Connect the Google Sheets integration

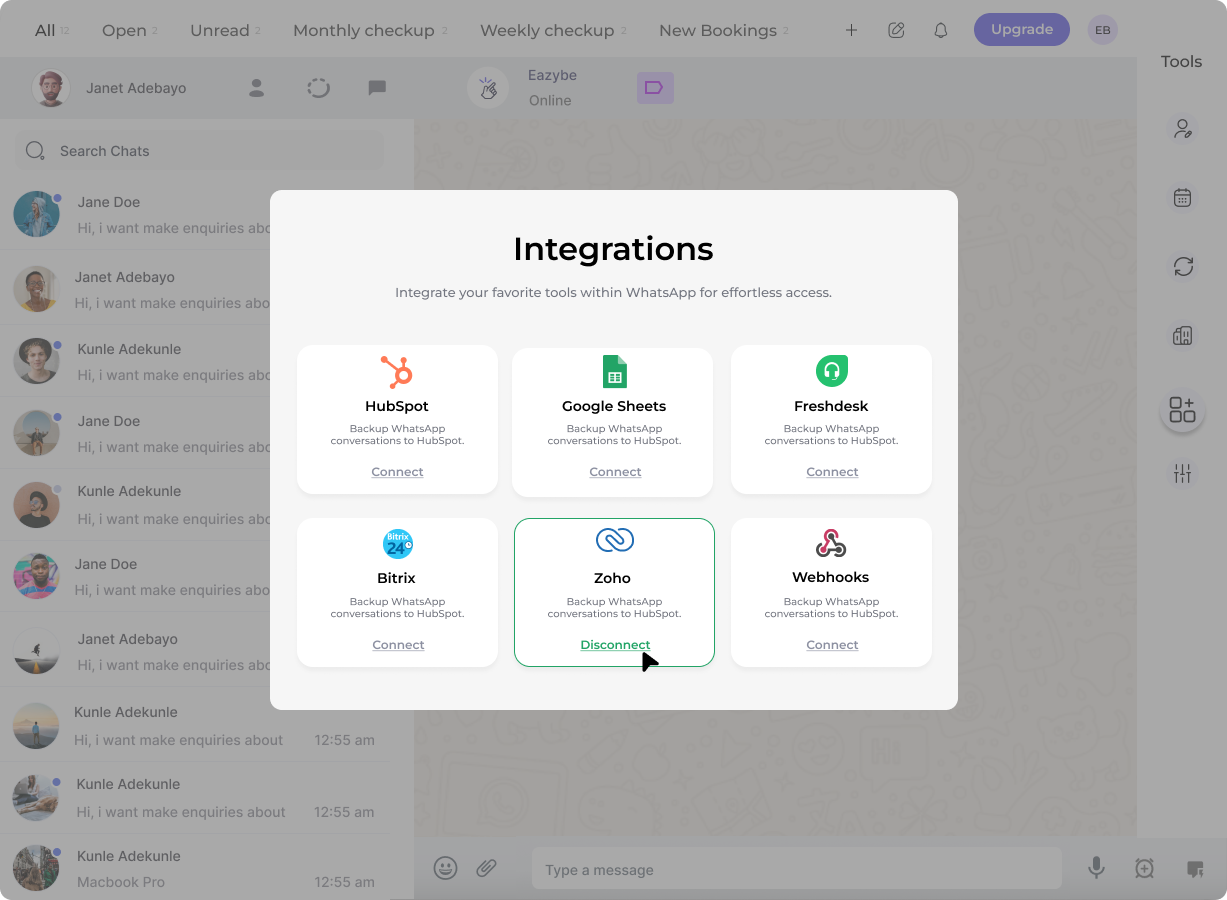click(x=615, y=472)
